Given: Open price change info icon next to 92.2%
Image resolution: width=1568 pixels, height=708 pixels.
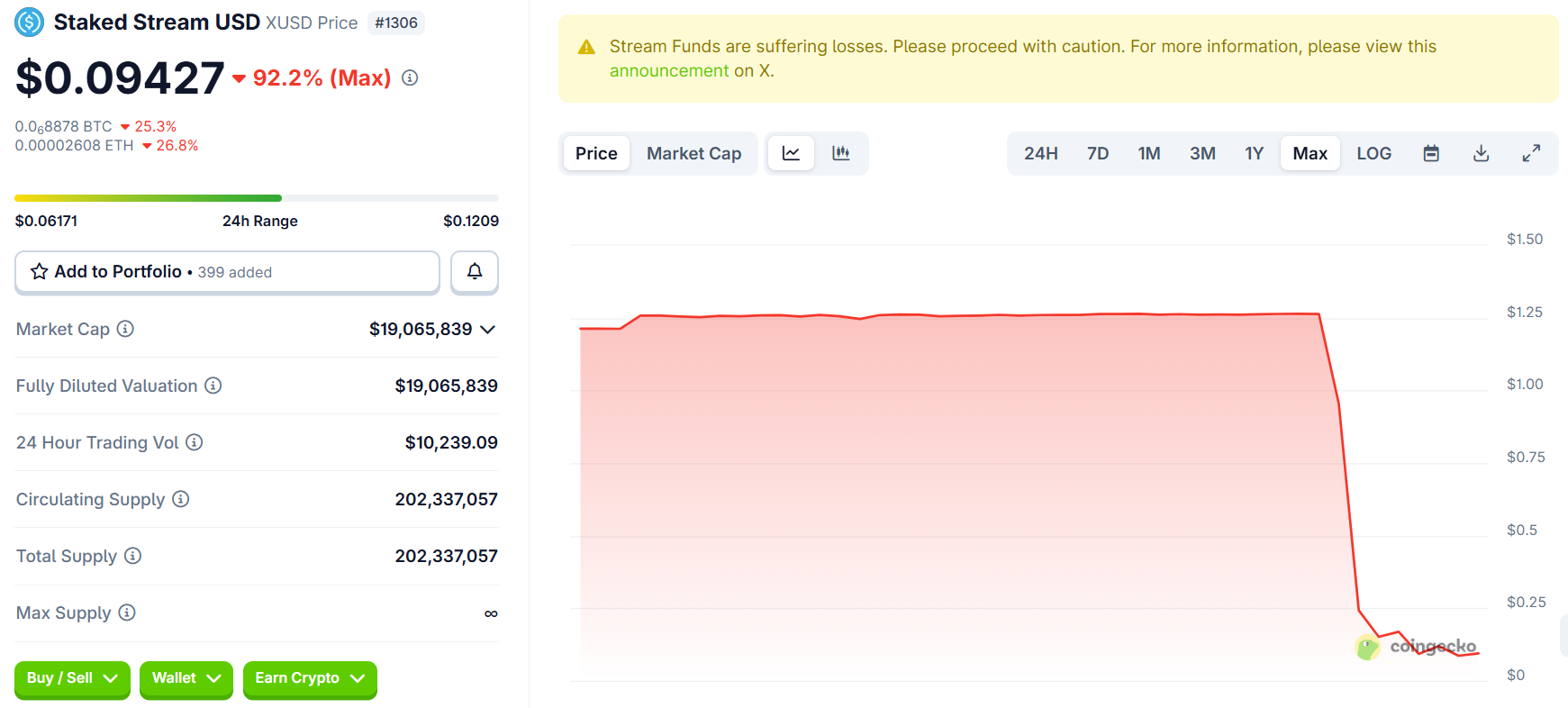Looking at the screenshot, I should pos(410,78).
